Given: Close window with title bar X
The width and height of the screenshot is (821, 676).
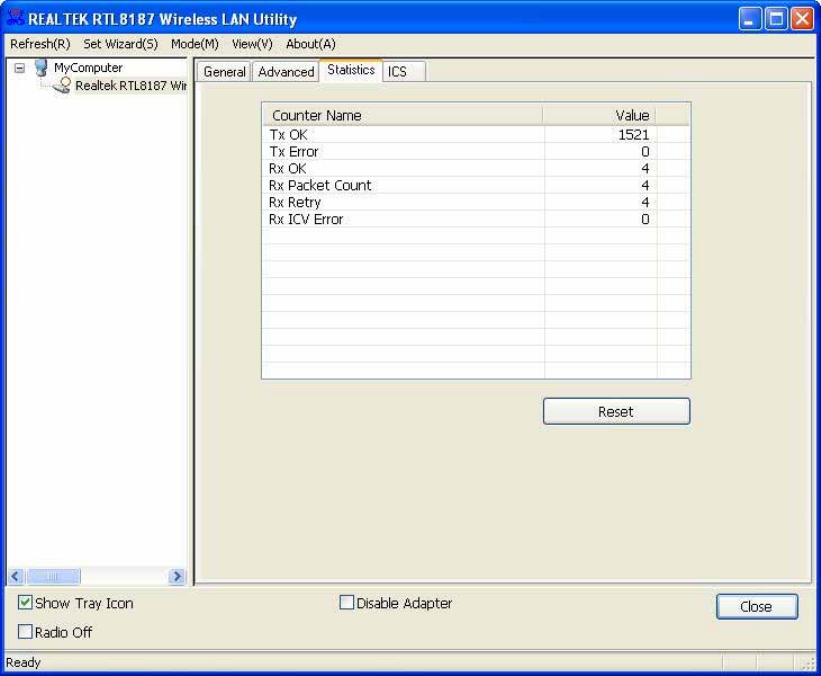Looking at the screenshot, I should point(802,19).
